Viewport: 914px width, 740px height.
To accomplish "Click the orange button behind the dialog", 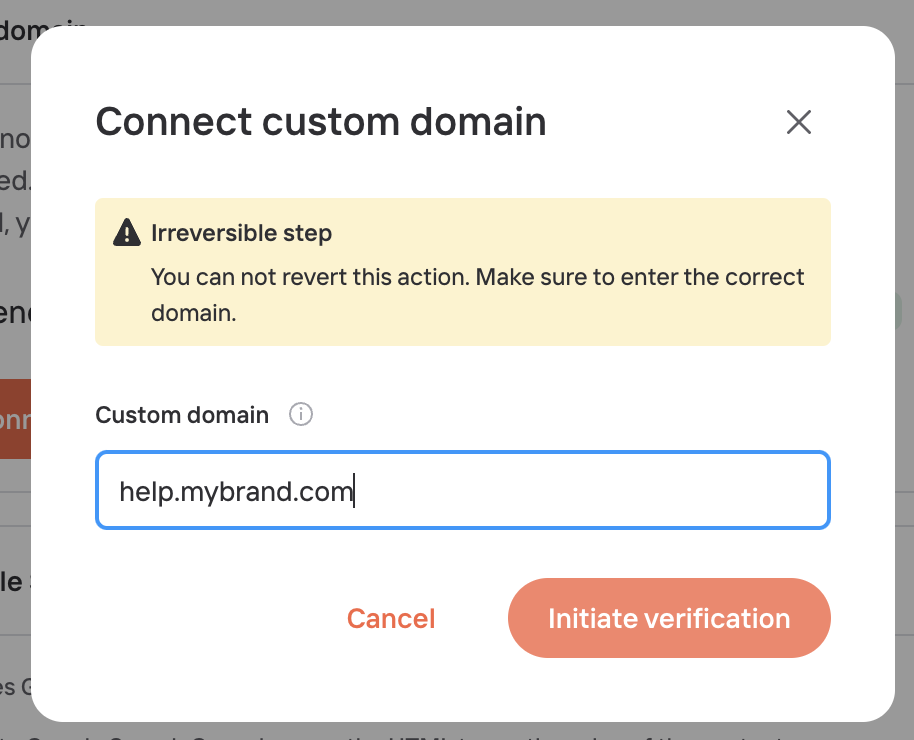I will tap(15, 419).
